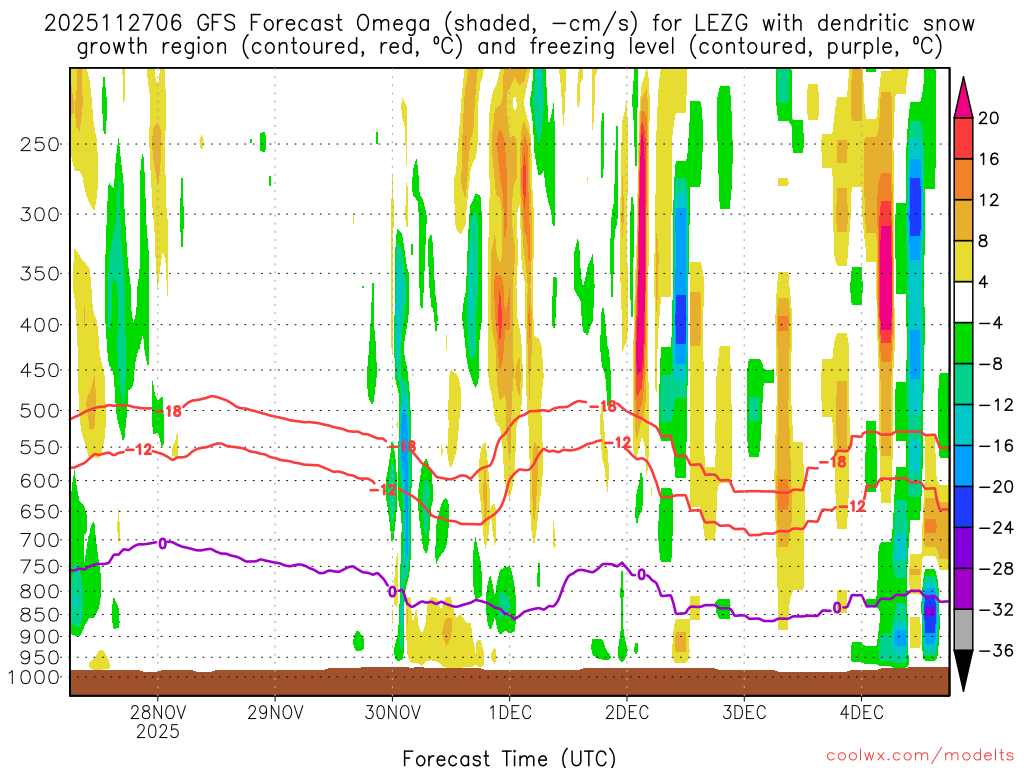Click the magenta upward triangle atop the colorbar
This screenshot has width=1024, height=768.
tap(965, 96)
